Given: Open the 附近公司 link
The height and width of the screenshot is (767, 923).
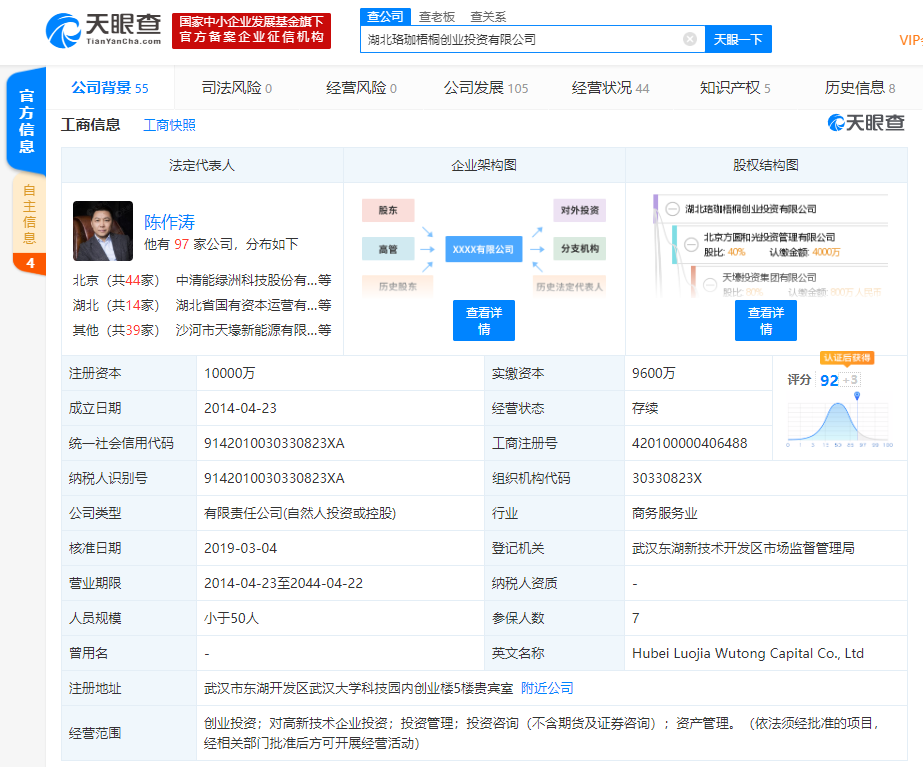Looking at the screenshot, I should (547, 688).
